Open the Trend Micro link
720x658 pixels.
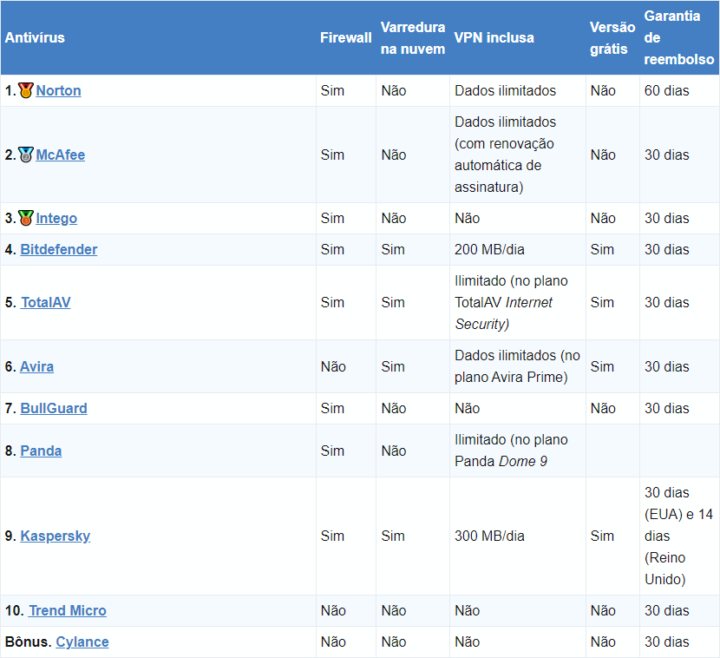point(68,611)
